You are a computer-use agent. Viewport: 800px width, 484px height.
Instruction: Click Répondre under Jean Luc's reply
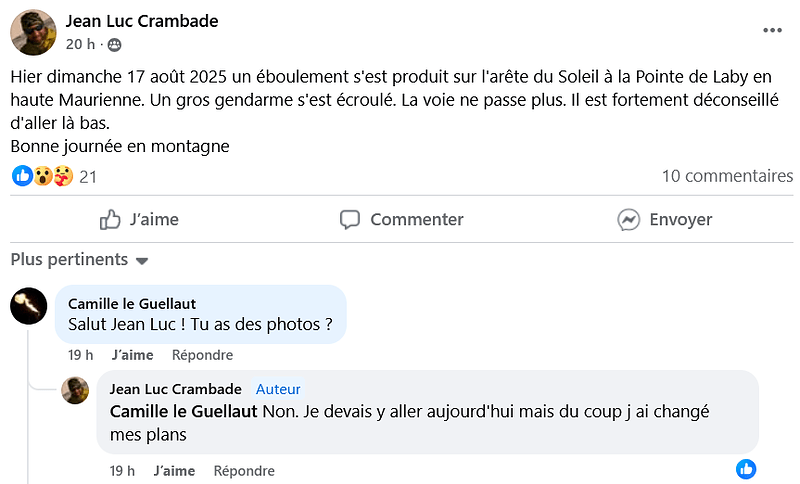coord(244,471)
